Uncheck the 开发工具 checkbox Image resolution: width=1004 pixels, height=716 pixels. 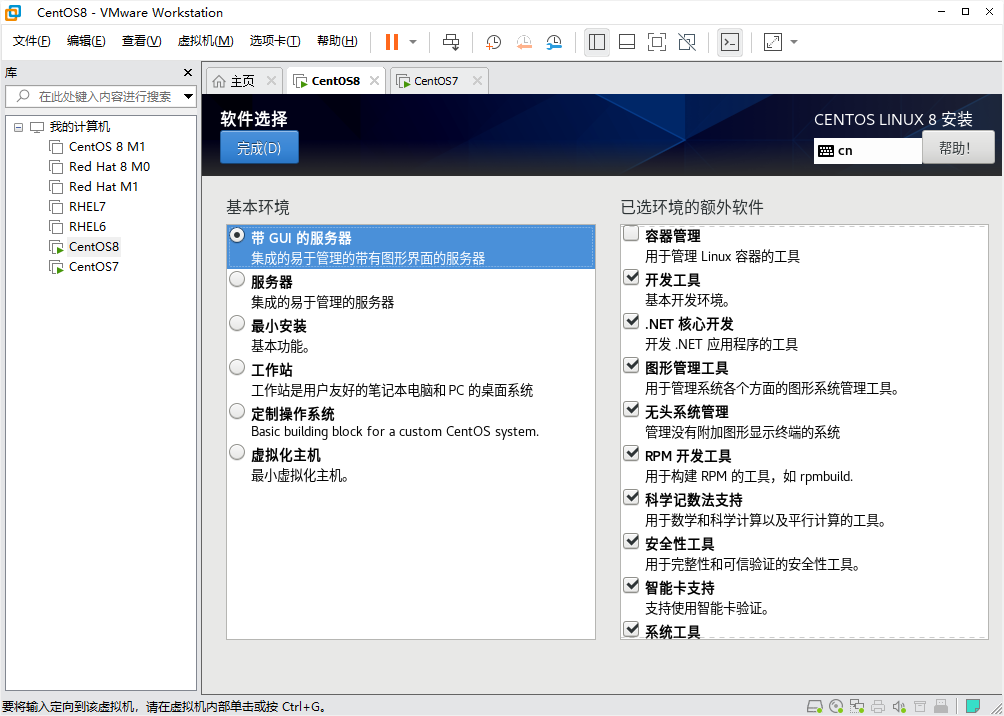[x=631, y=277]
